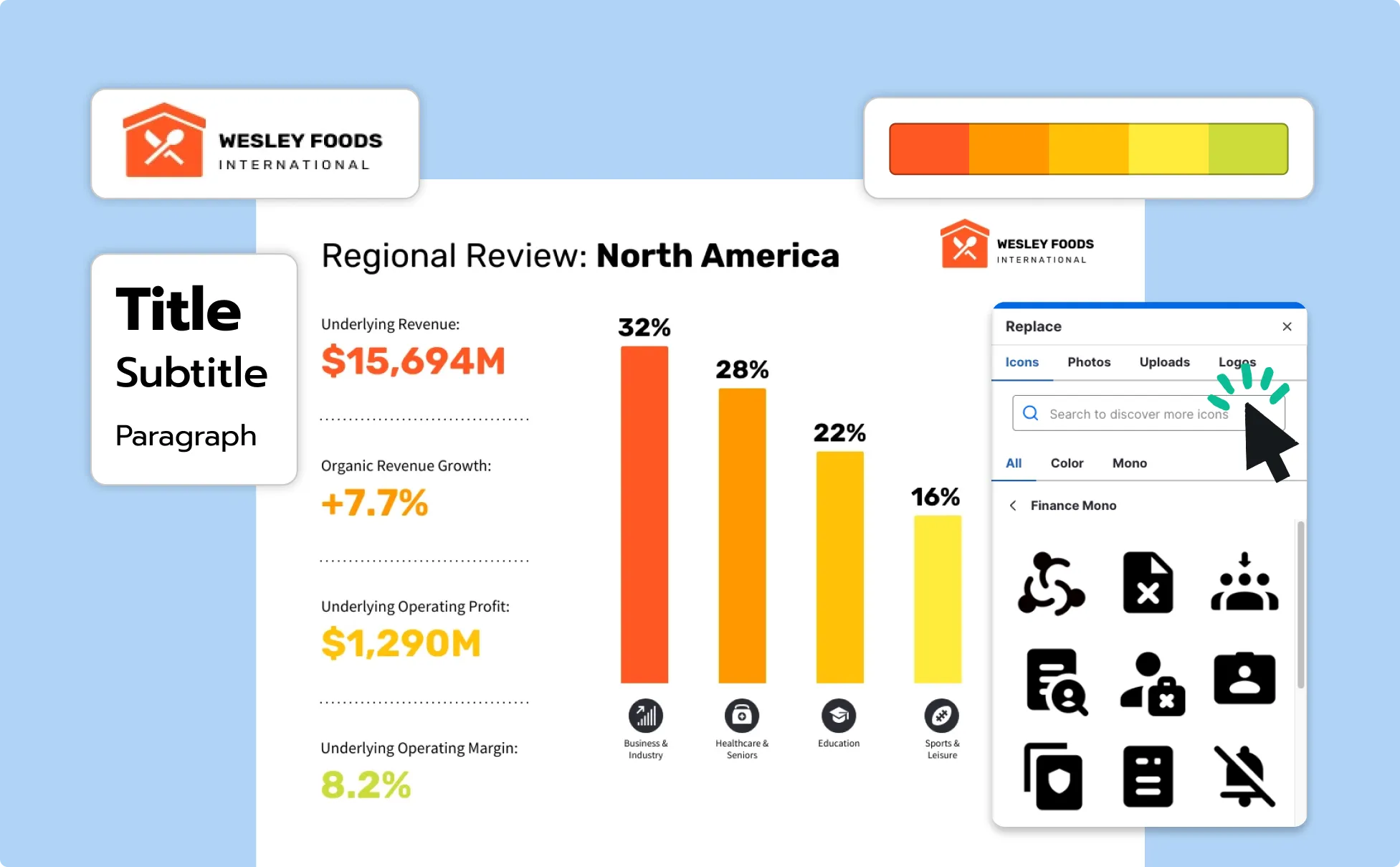Click back arrow from Finance Mono

(x=1012, y=505)
